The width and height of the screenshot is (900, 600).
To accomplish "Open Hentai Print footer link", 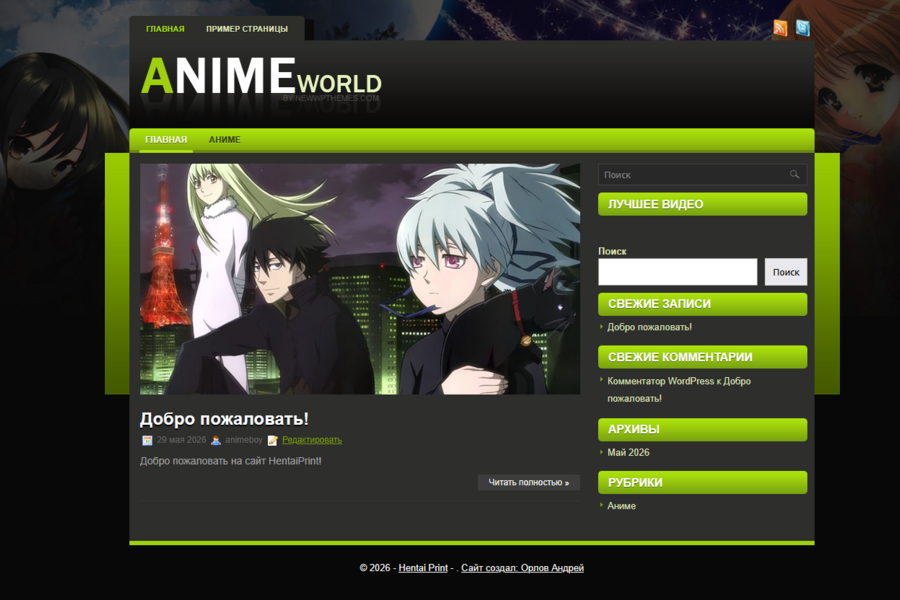I will [423, 568].
